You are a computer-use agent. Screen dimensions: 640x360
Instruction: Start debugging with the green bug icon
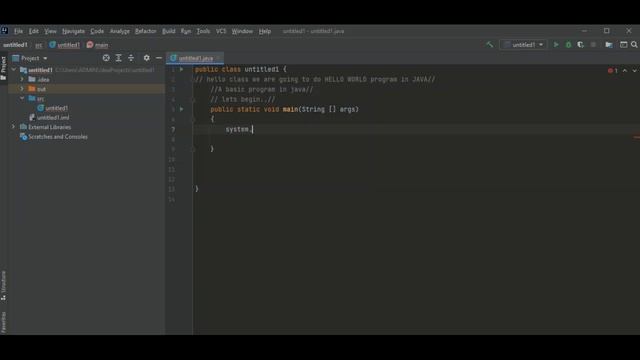pos(568,44)
